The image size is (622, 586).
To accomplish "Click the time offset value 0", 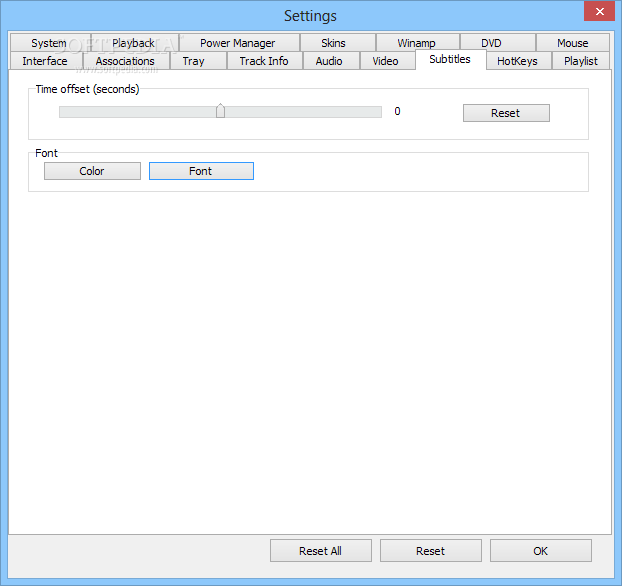I will (x=397, y=111).
